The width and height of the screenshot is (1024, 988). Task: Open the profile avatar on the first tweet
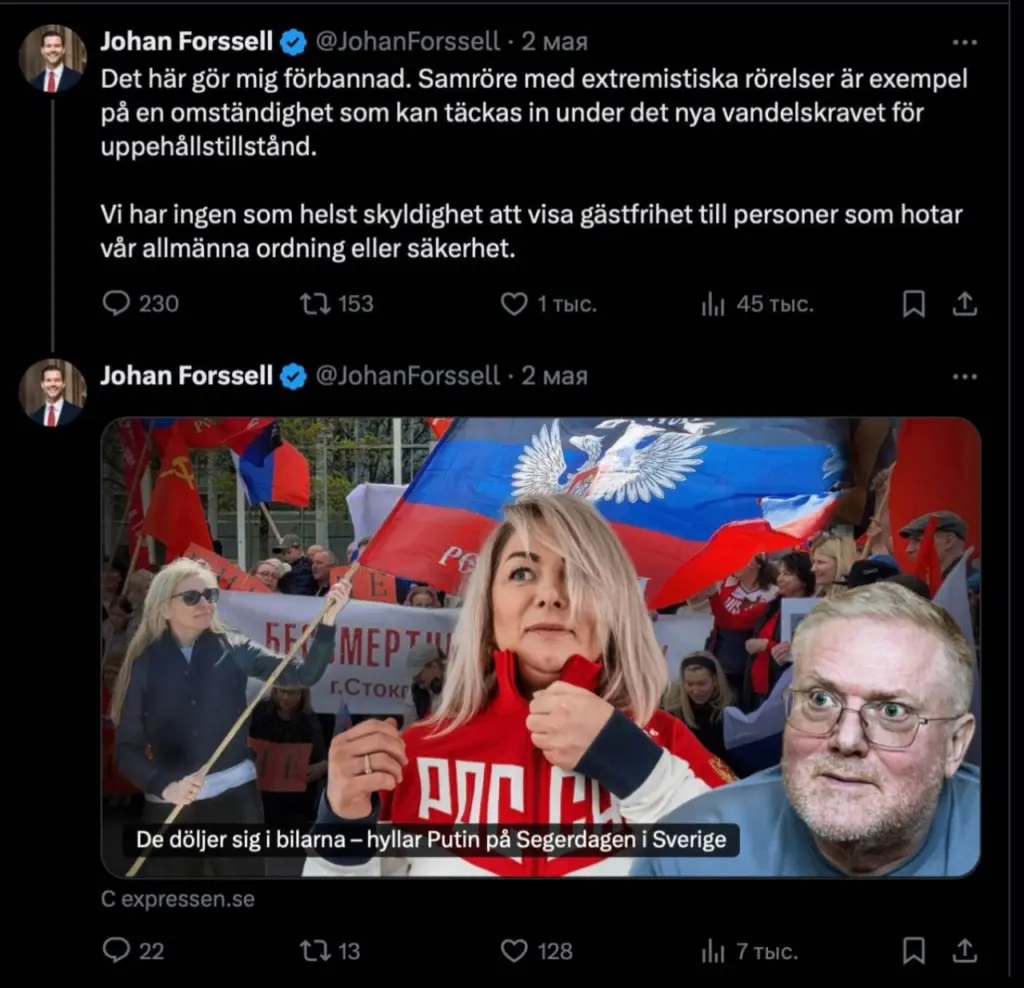[x=52, y=58]
